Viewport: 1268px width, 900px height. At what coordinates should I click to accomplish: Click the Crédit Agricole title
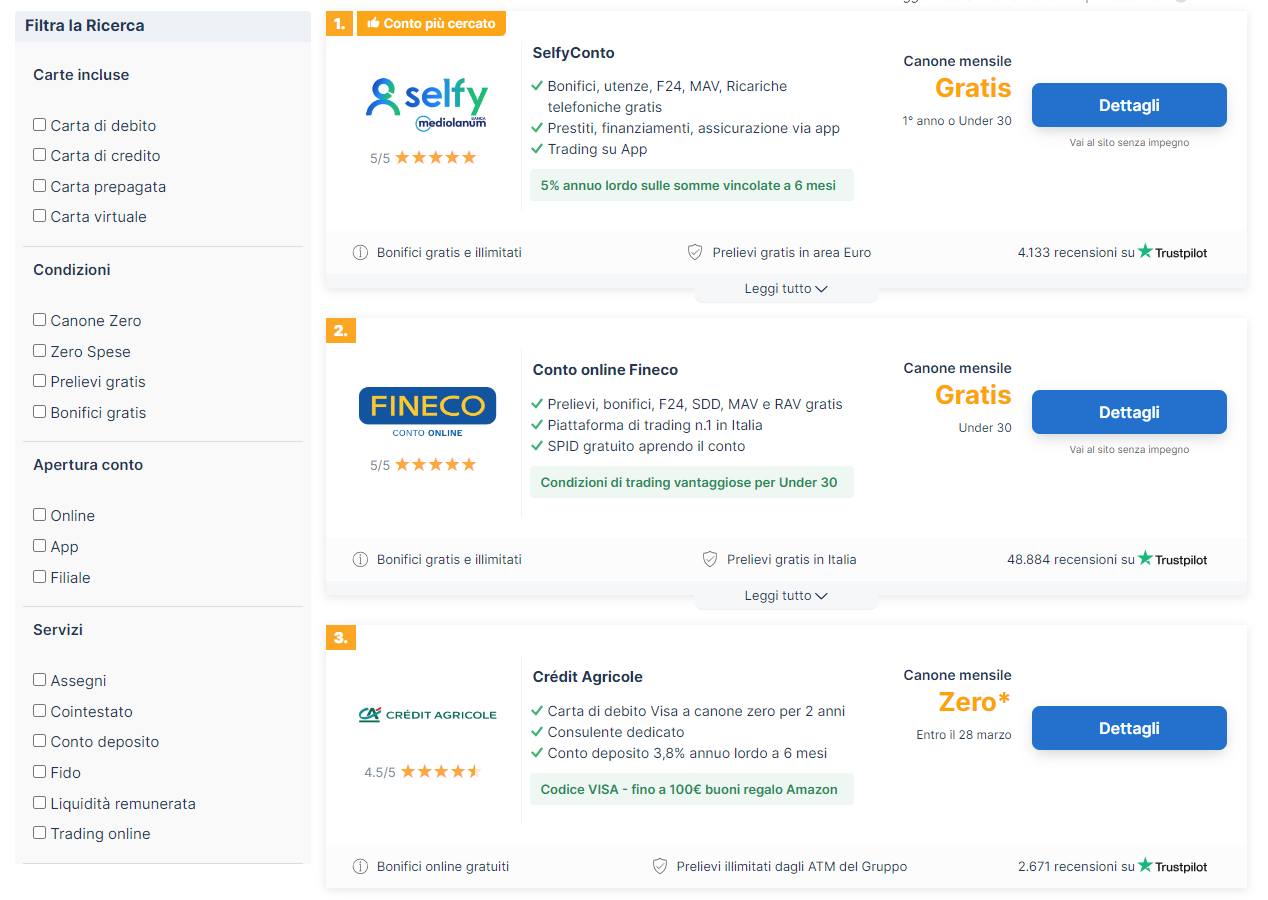click(588, 677)
